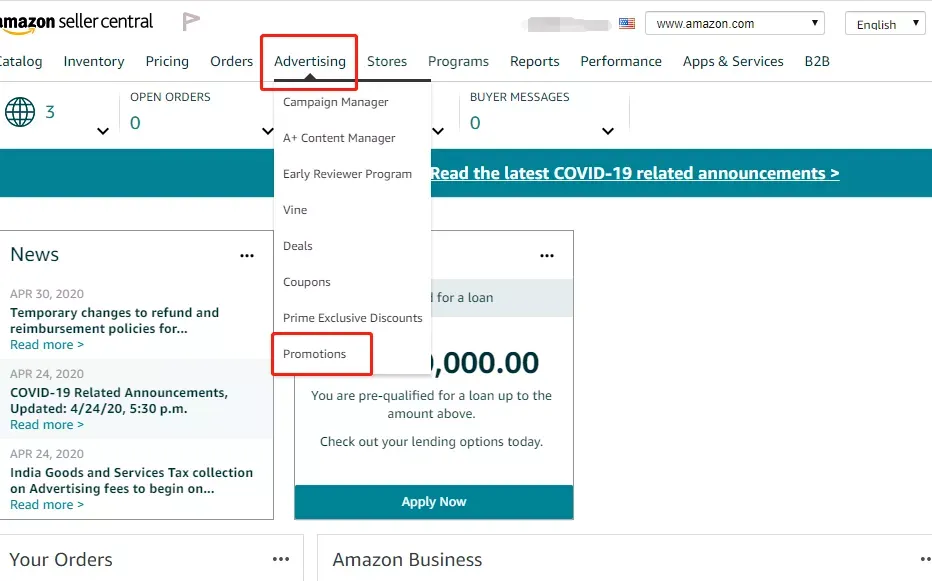Read more about India Goods and Services Tax
Screen dimensions: 932x581
47,505
